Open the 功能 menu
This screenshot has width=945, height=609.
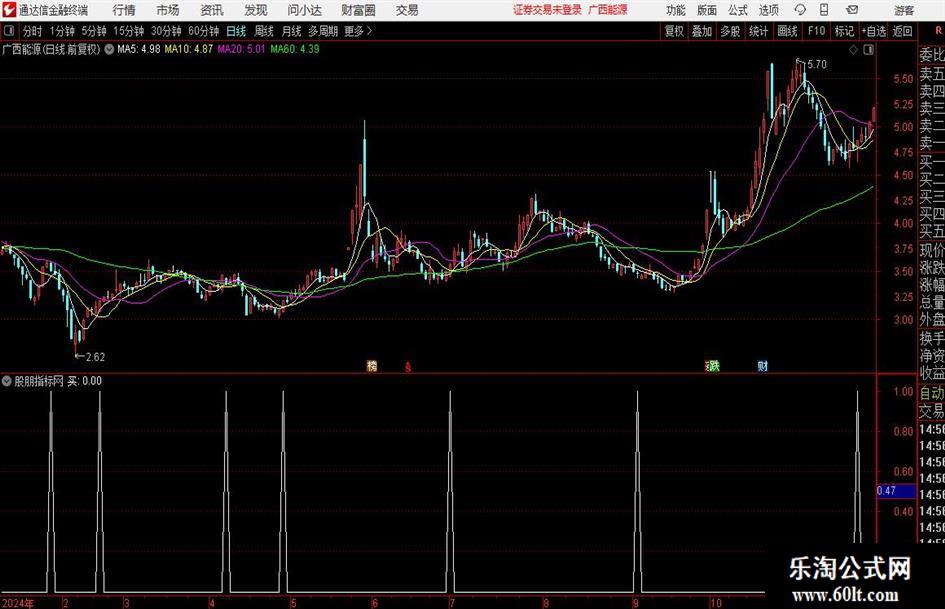[676, 10]
